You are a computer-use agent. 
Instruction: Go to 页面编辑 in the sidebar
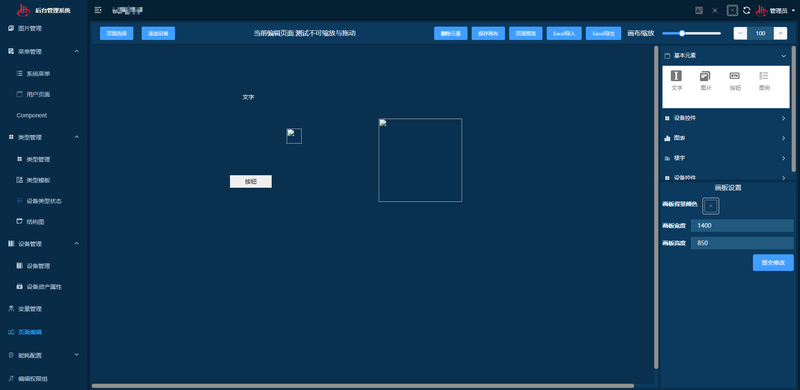(x=44, y=332)
